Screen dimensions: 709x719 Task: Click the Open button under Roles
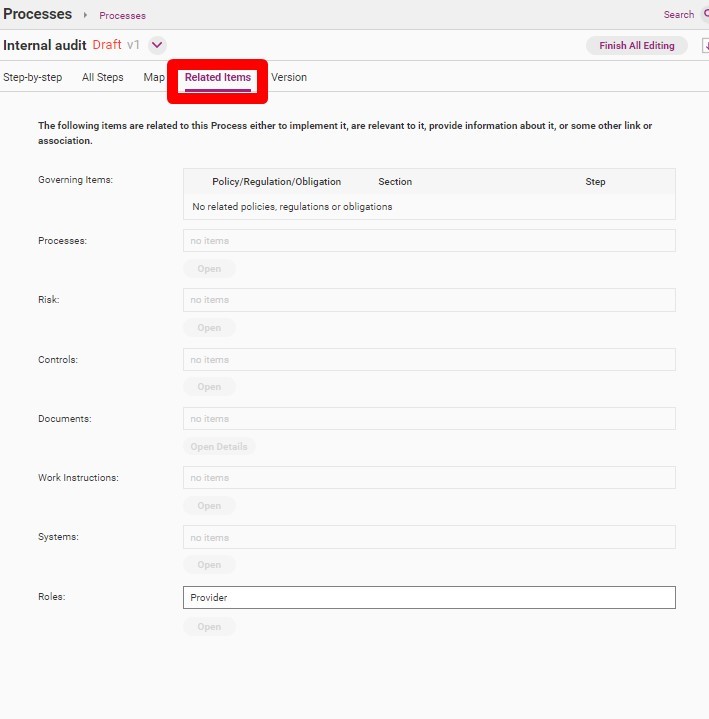pos(209,627)
